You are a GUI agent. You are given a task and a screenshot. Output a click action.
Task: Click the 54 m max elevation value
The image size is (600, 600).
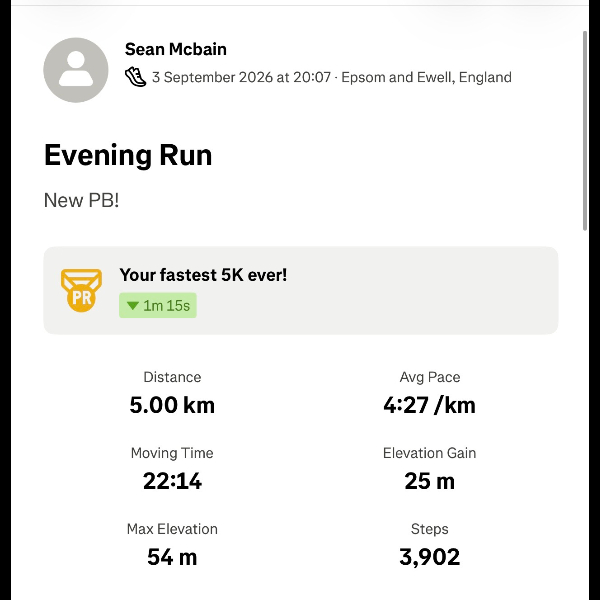pos(172,557)
